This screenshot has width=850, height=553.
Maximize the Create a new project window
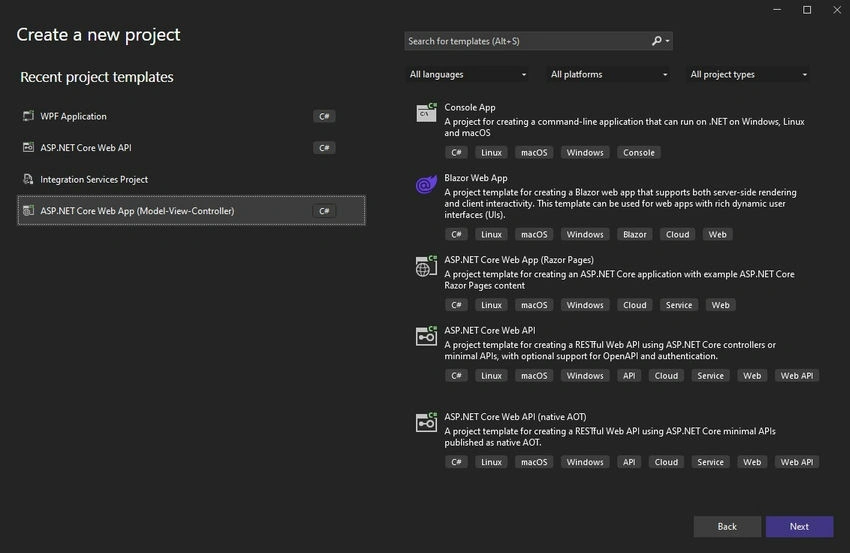[807, 10]
